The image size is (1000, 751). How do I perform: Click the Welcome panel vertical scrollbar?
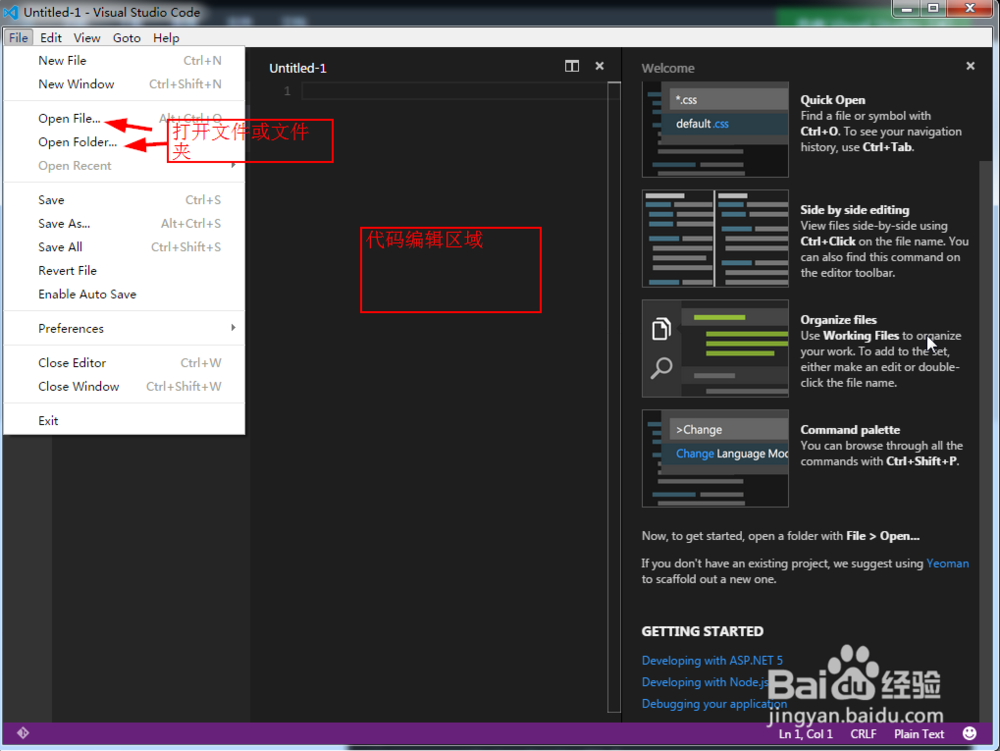pos(985,440)
